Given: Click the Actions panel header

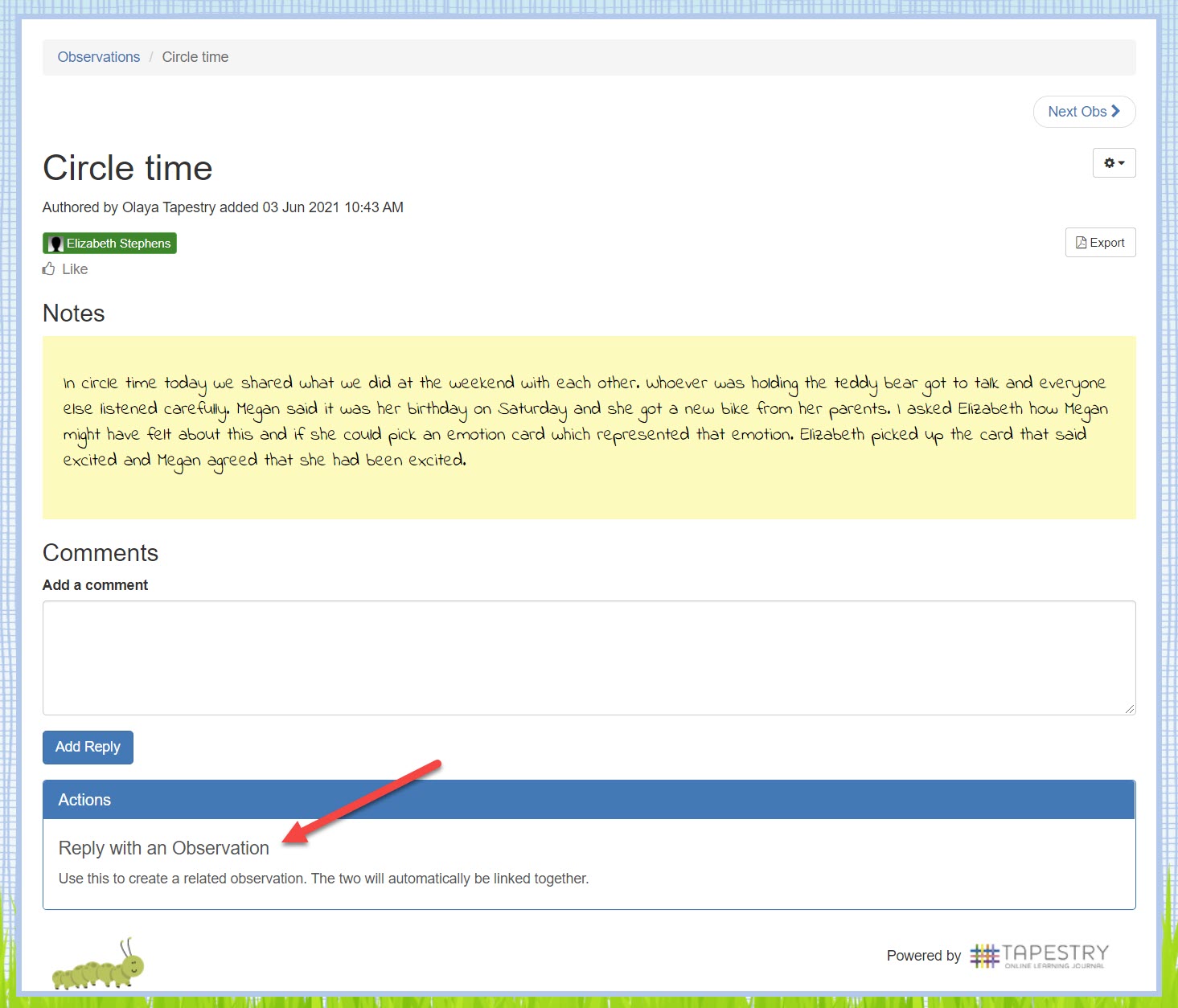Looking at the screenshot, I should 589,800.
